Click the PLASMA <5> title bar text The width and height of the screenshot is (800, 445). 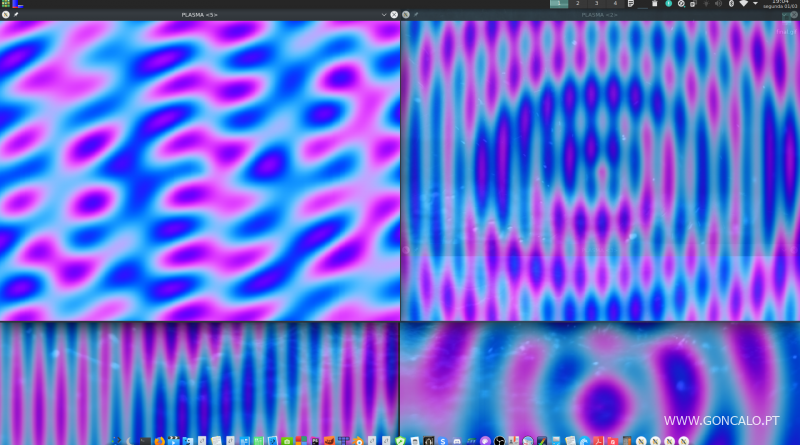pos(199,15)
